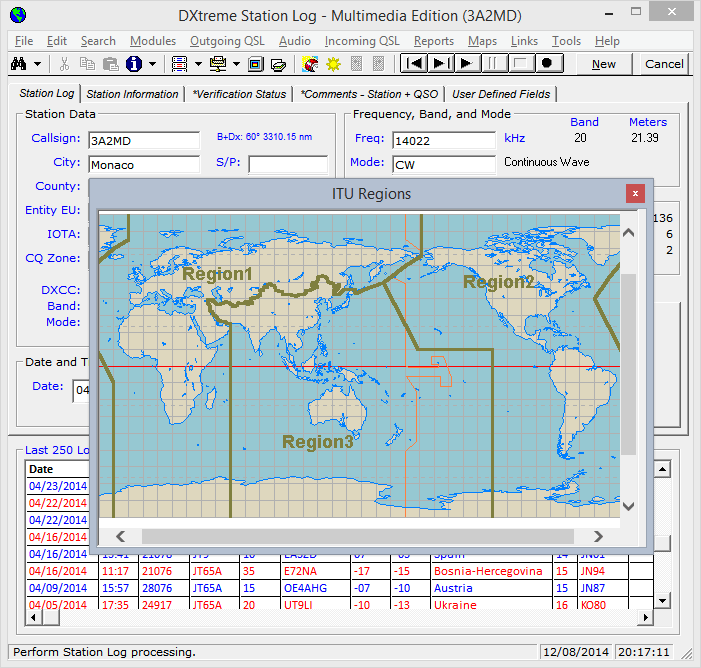Open the information icon dropdown arrow
This screenshot has width=701, height=668.
click(x=152, y=64)
